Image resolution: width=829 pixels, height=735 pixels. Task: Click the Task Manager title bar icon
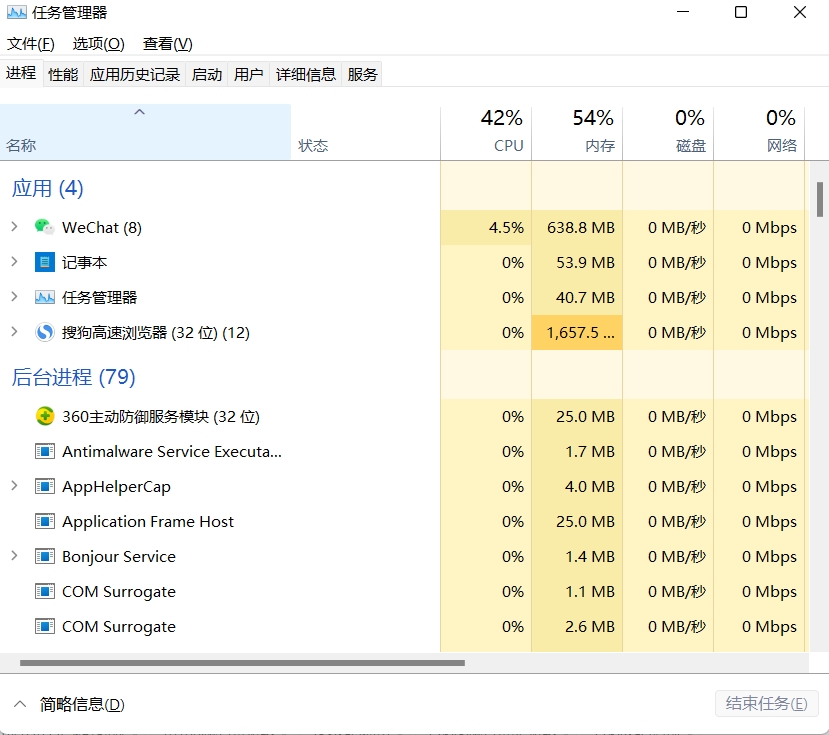pos(16,12)
